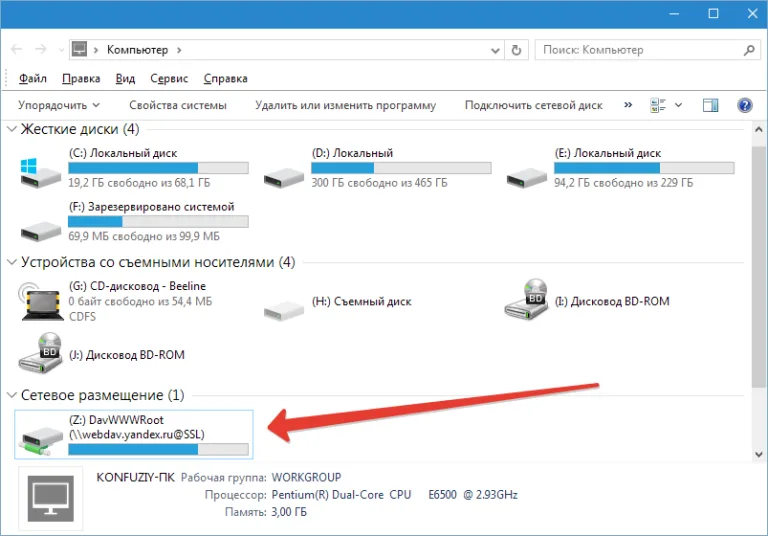
Task: Collapse Устройства со съемными носителями group
Action: tap(12, 262)
